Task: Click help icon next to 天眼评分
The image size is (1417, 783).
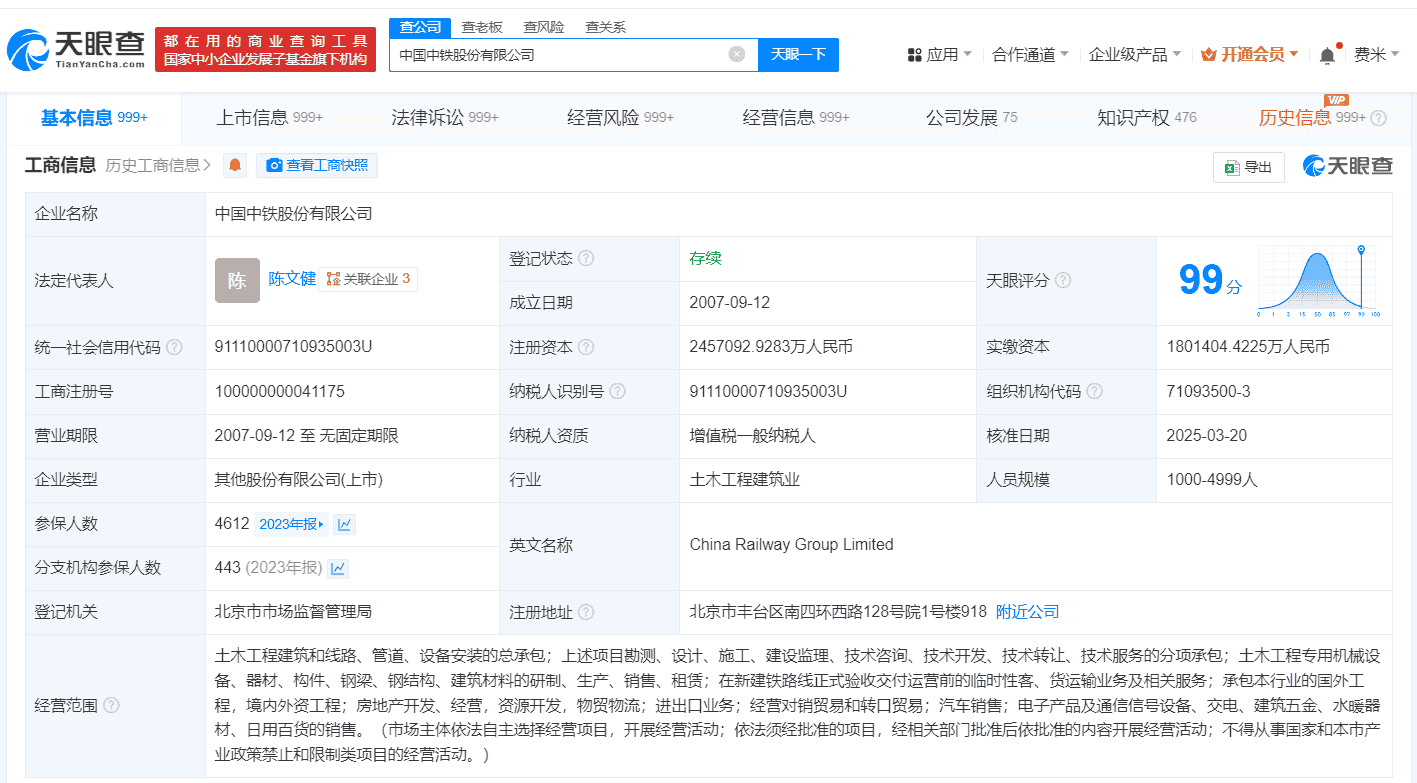Action: [1063, 281]
